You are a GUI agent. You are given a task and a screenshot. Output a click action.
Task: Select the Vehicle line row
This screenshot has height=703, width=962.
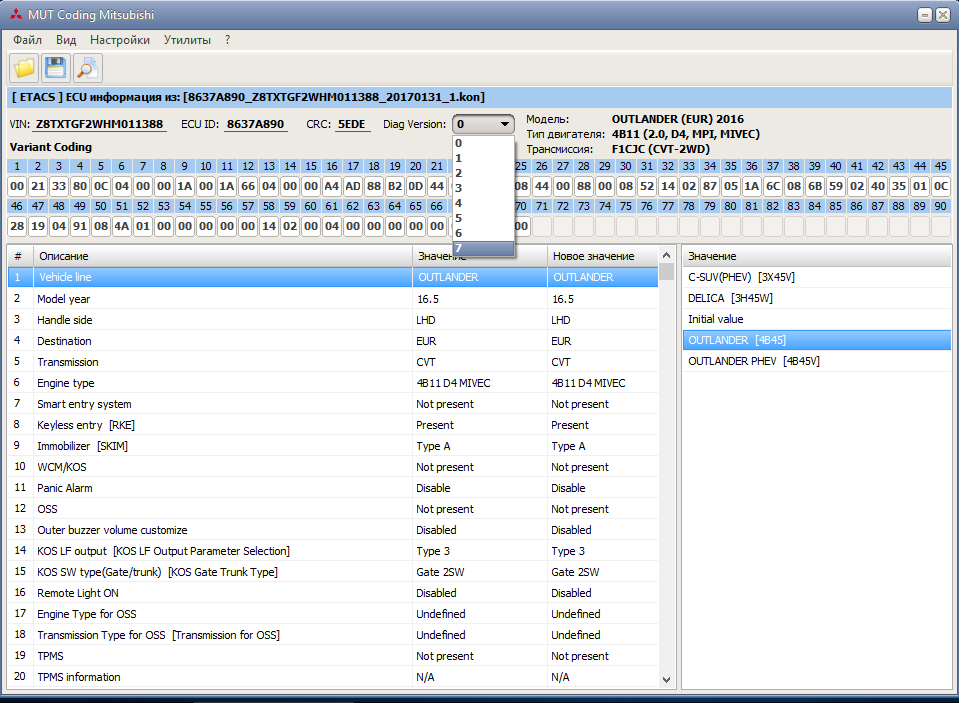click(x=333, y=277)
